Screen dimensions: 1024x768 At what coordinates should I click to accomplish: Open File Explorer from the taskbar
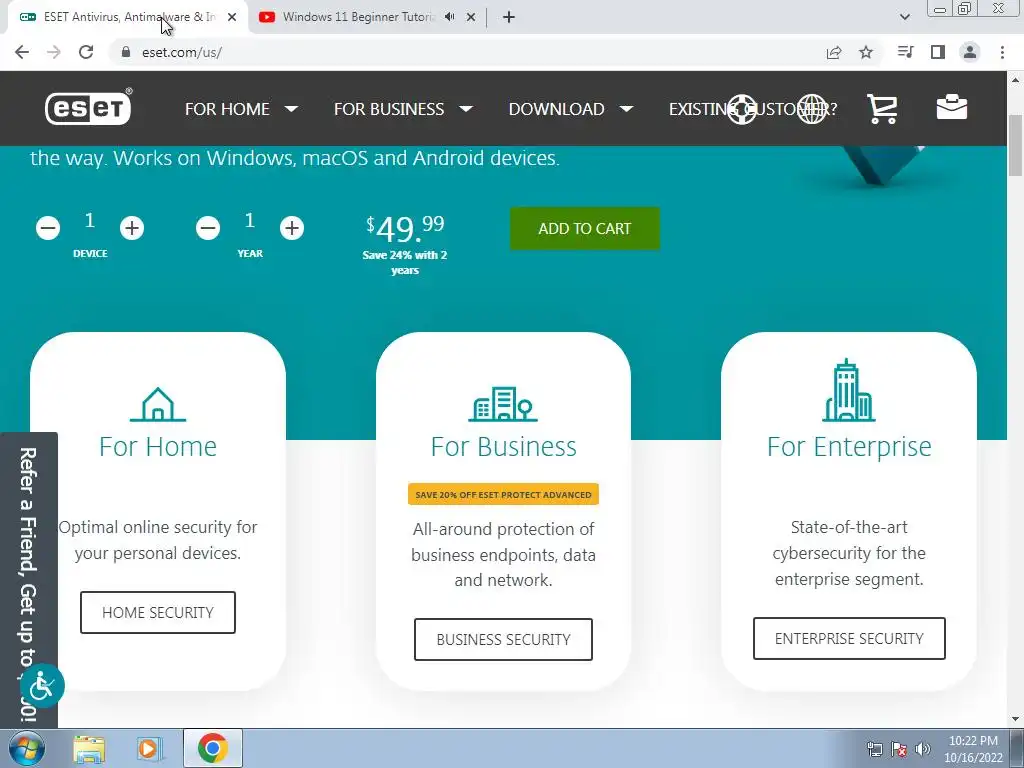tap(89, 749)
